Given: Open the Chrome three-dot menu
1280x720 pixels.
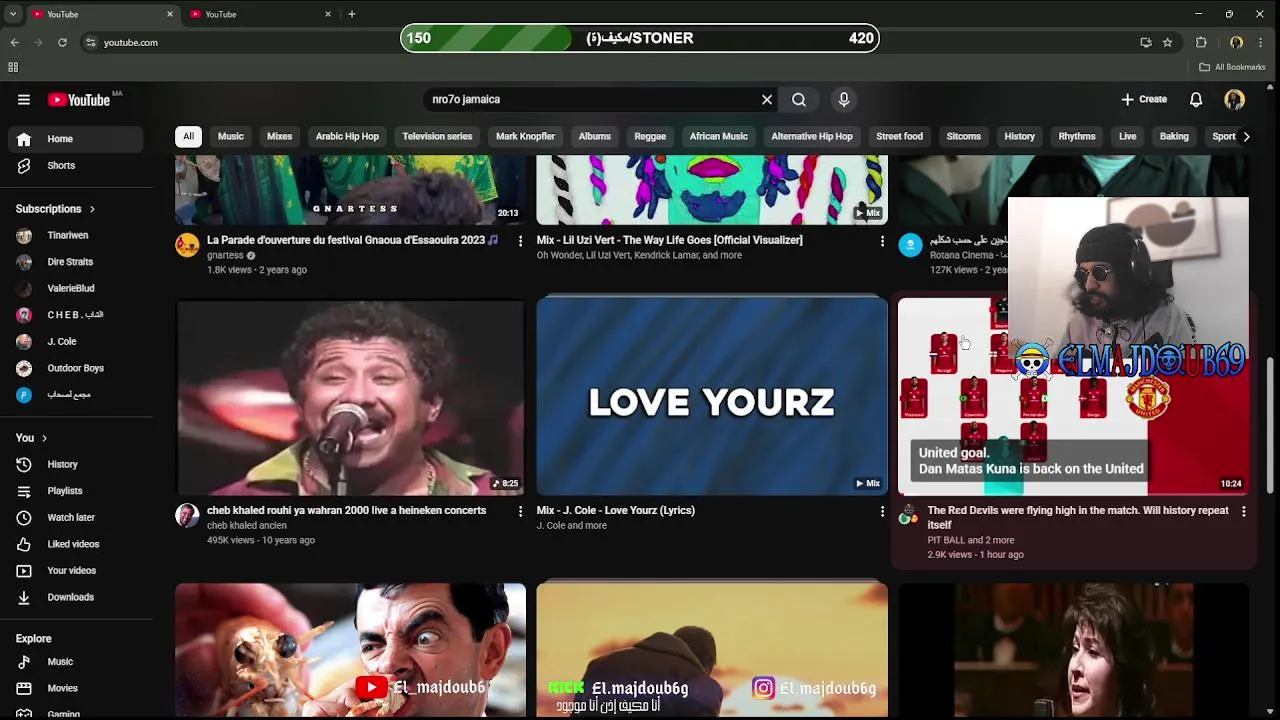Looking at the screenshot, I should pyautogui.click(x=1262, y=42).
